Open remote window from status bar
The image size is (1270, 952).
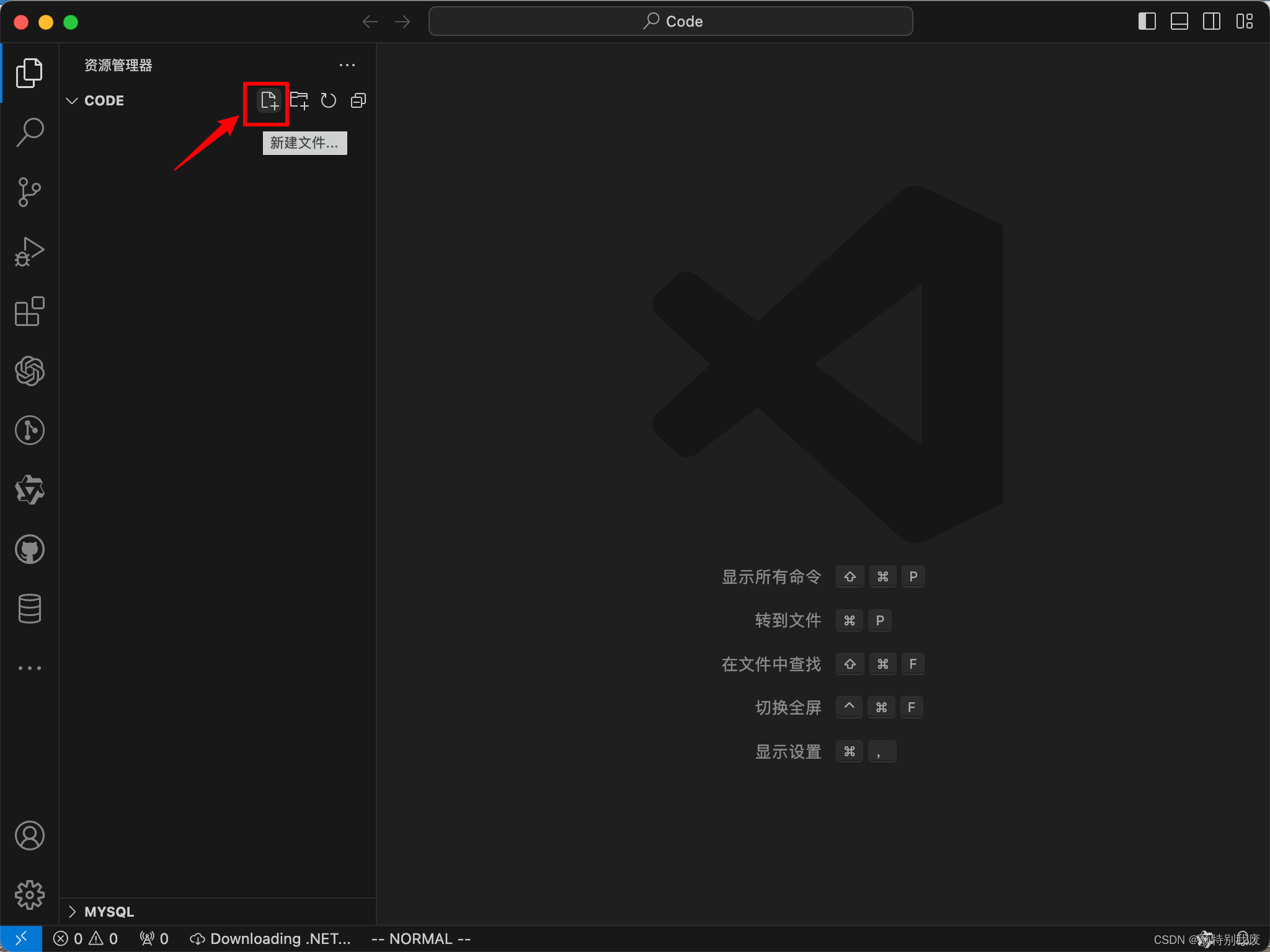21,939
